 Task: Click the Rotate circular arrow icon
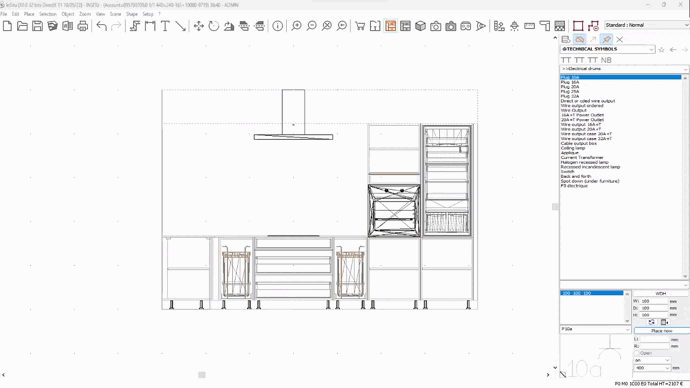click(213, 26)
